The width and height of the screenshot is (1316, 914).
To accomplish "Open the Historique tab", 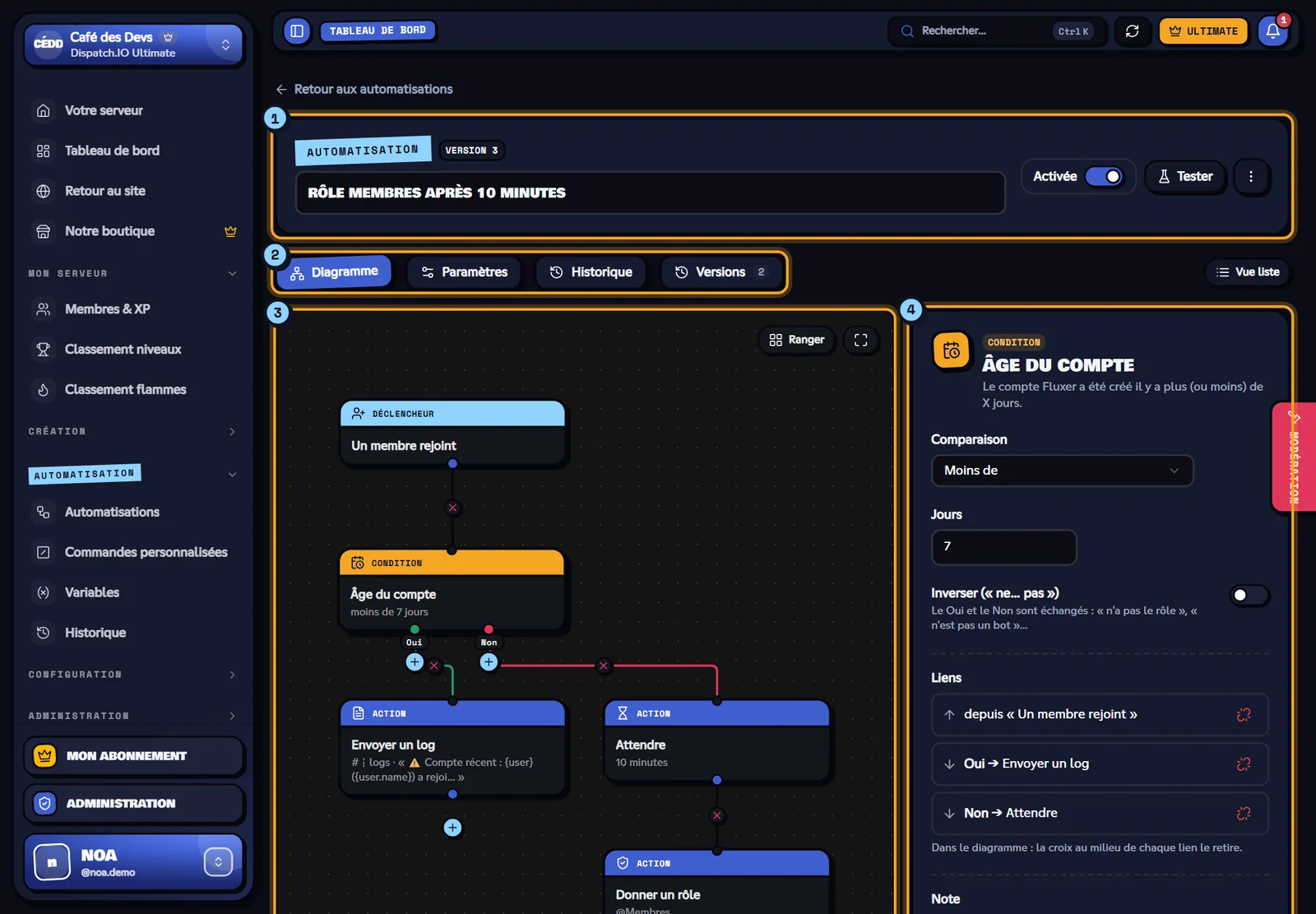I will coord(591,272).
